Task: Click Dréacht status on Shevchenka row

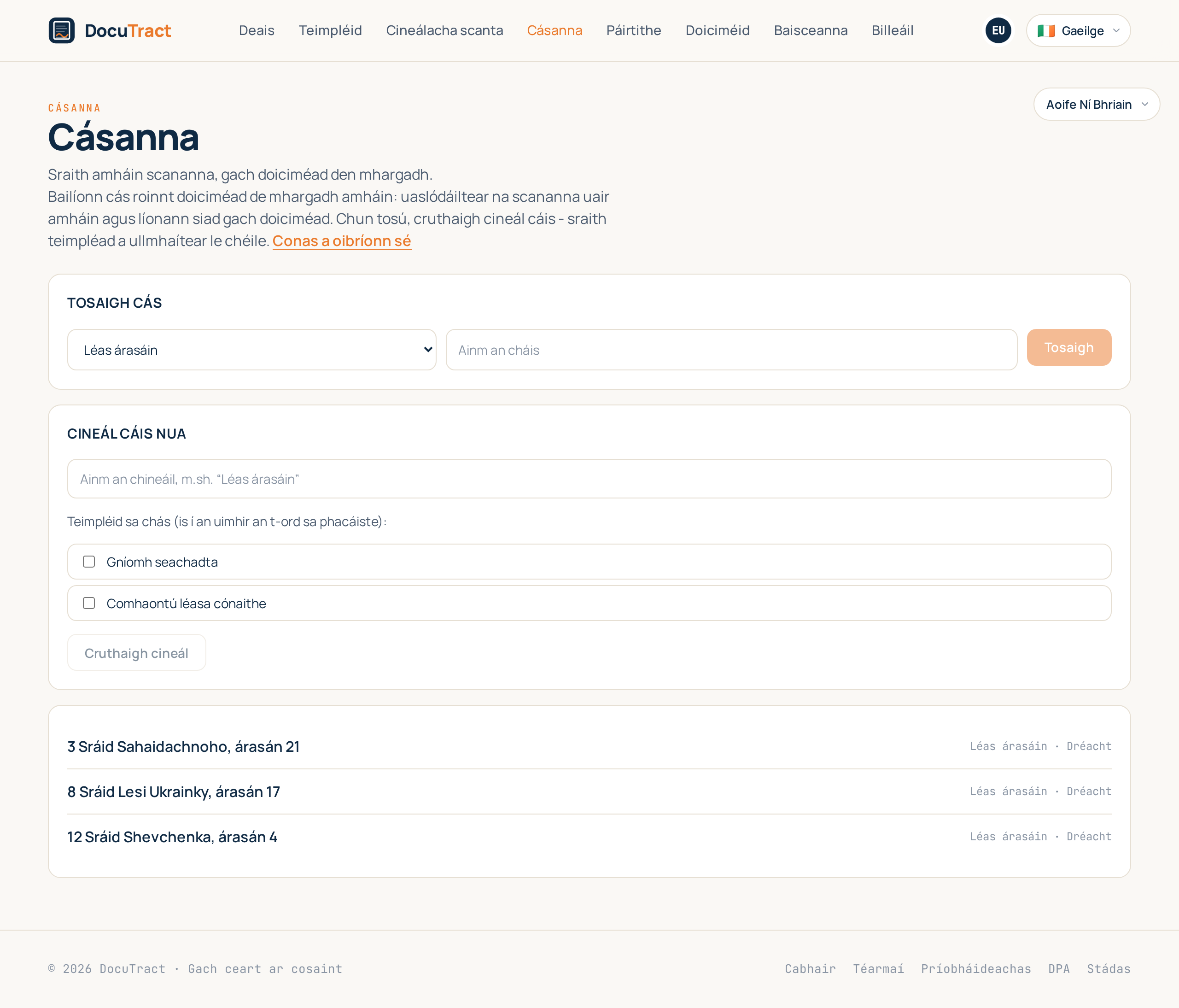Action: point(1089,836)
